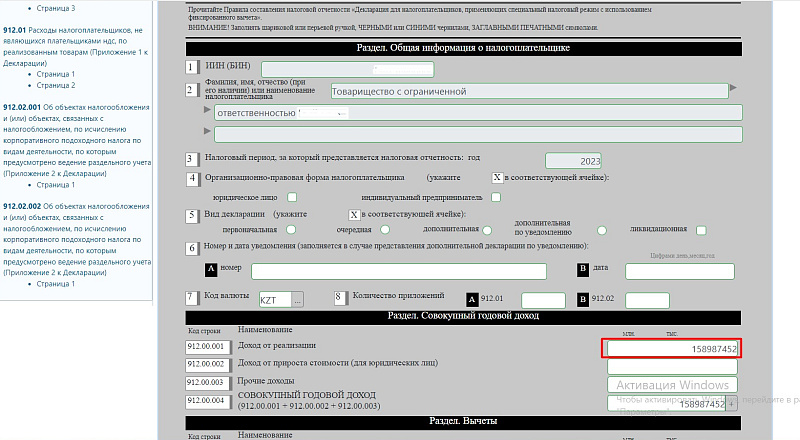
Task: Choose 'дополнительная' declaration type radio
Action: click(x=487, y=231)
